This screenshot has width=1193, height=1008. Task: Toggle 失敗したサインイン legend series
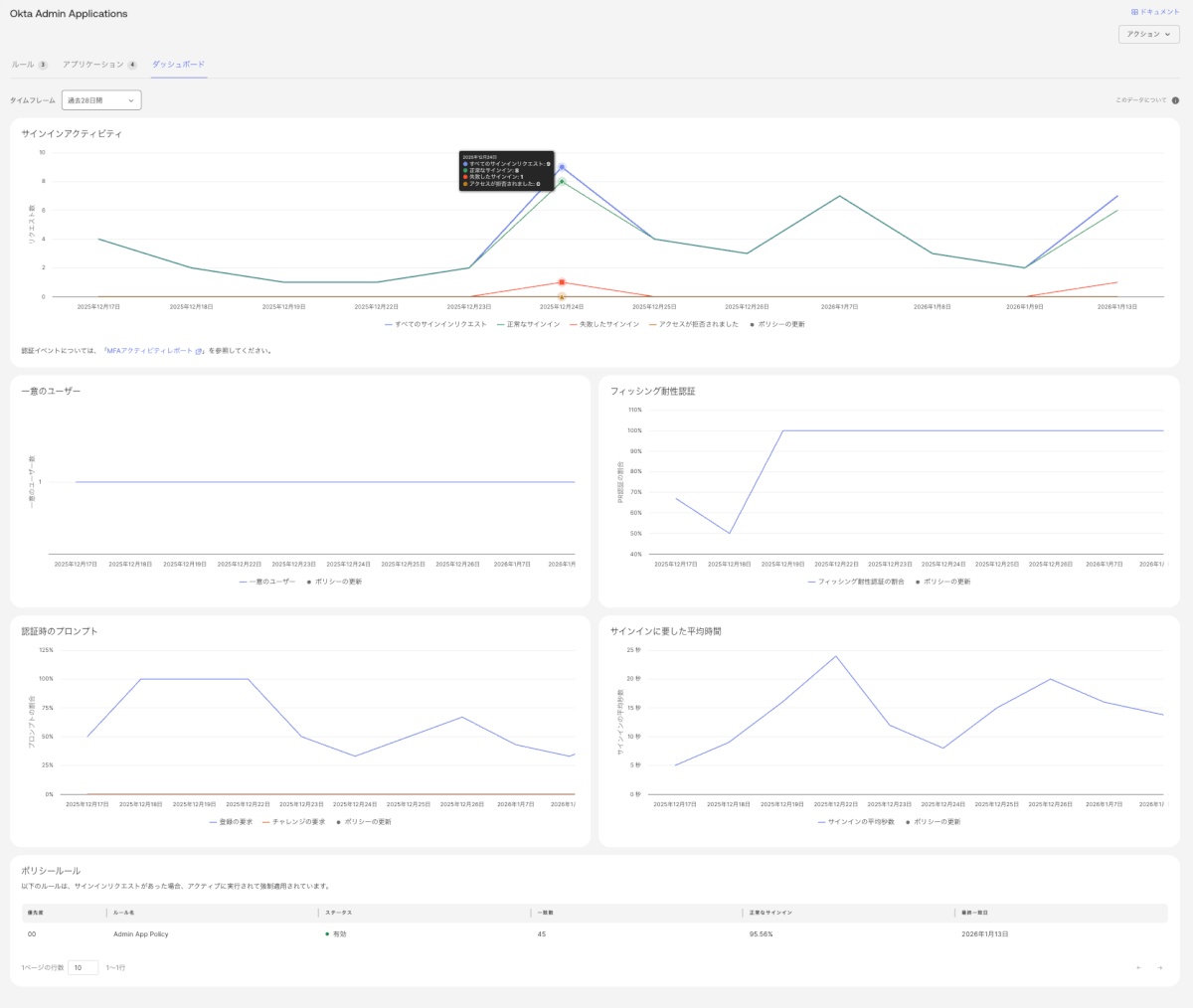[x=604, y=324]
